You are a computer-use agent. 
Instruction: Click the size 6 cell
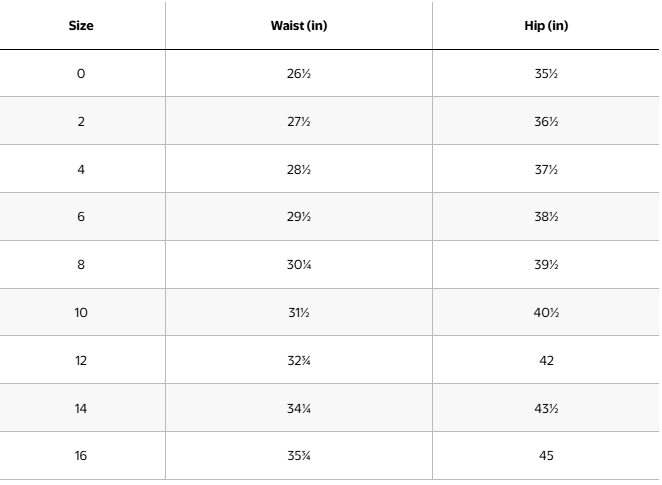[81, 217]
